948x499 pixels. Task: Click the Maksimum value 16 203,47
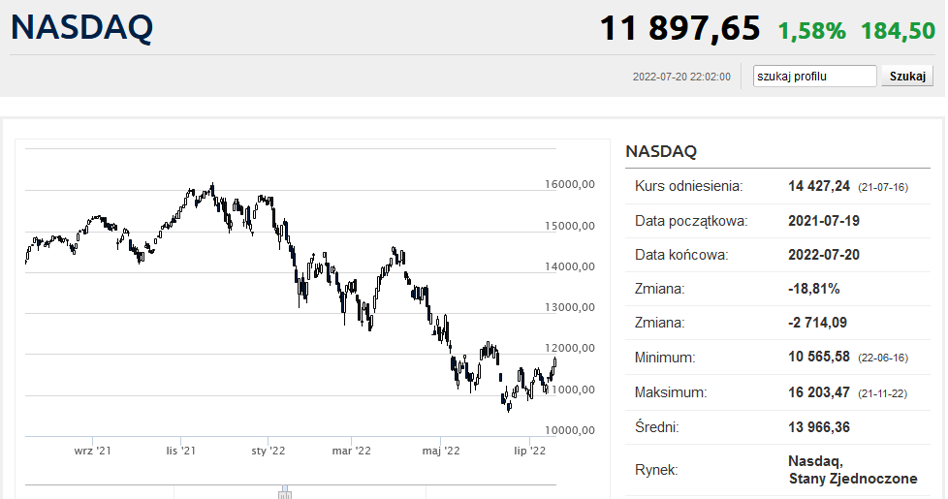click(x=819, y=393)
